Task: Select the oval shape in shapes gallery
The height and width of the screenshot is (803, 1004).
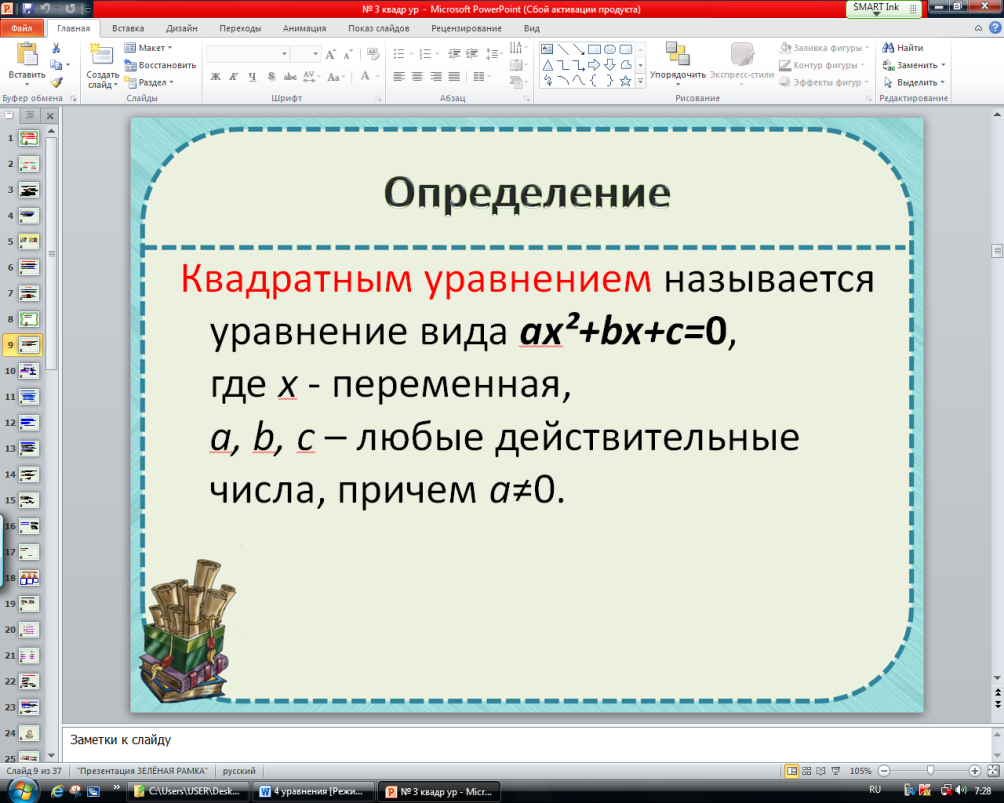Action: coord(610,49)
